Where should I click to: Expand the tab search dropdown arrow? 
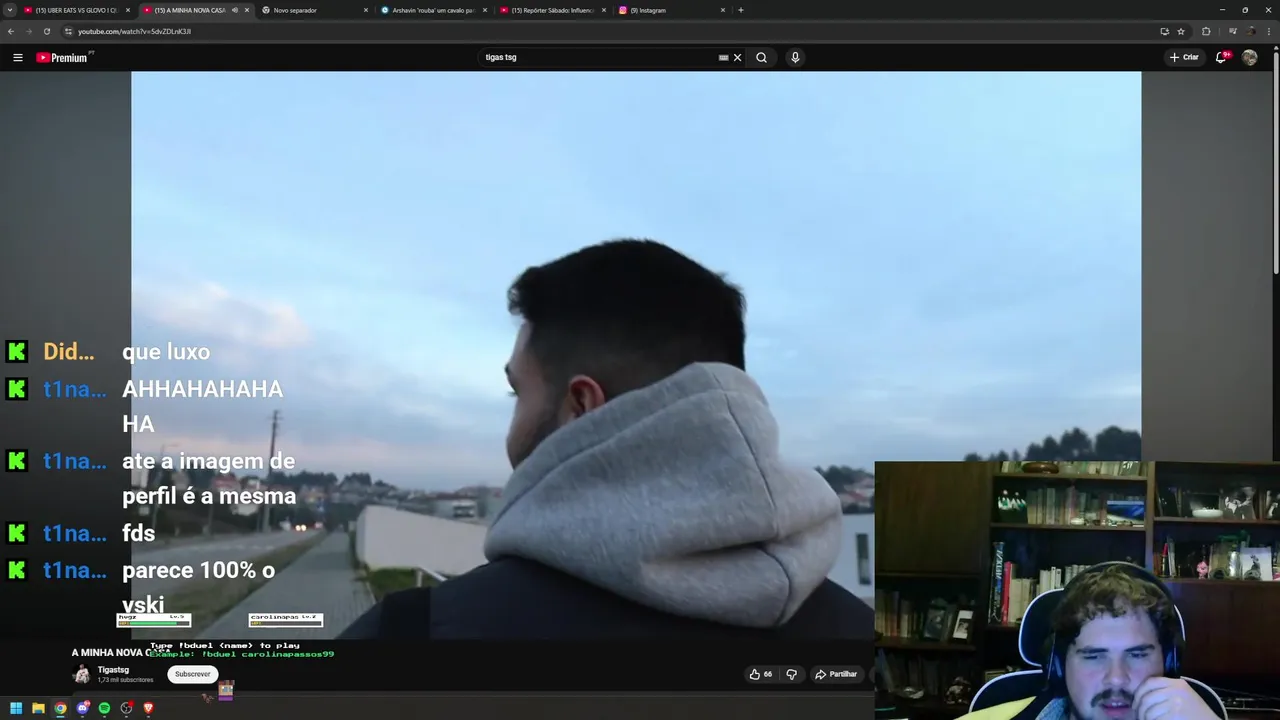[x=12, y=10]
